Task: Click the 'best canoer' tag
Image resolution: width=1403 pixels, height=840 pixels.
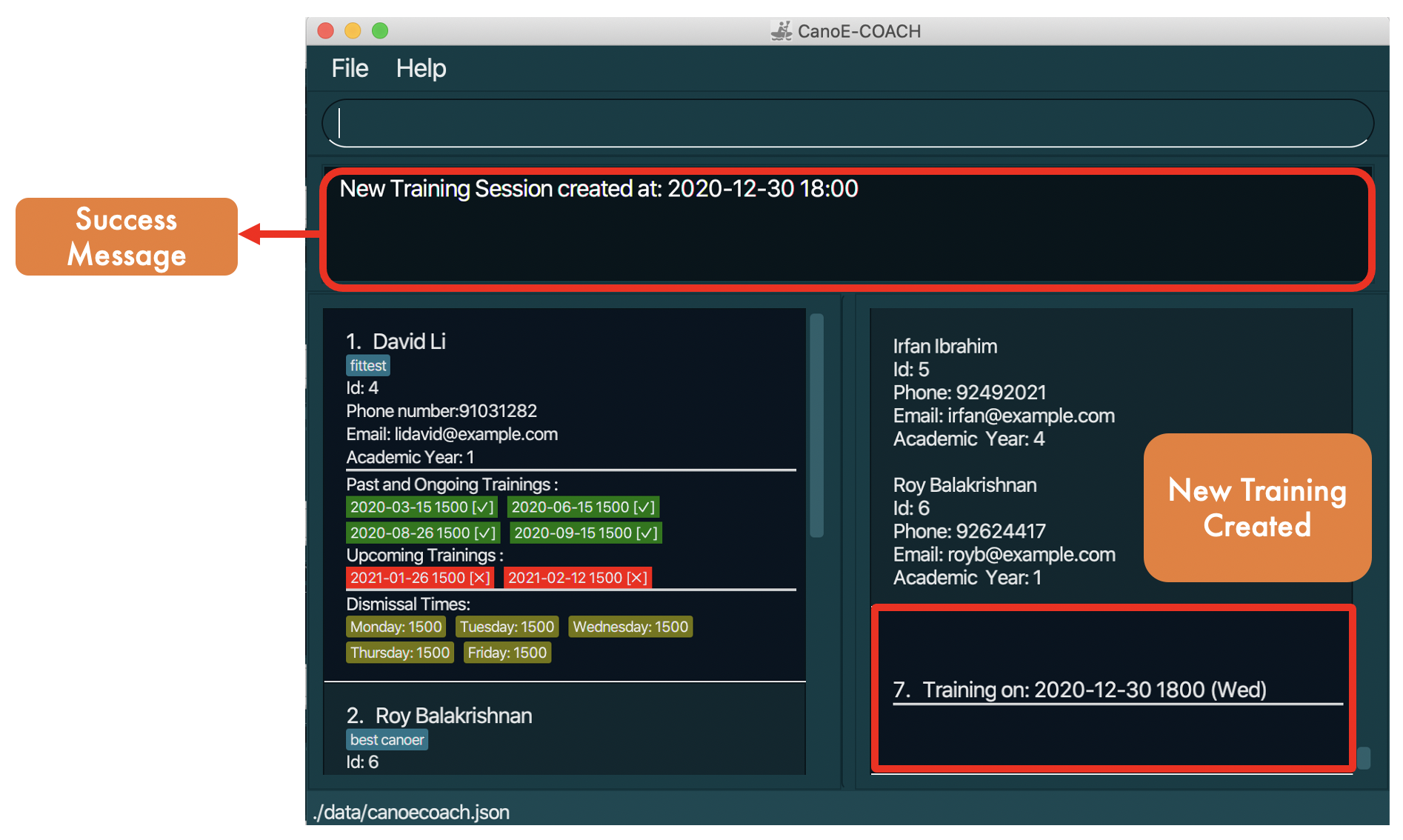Action: coord(387,739)
